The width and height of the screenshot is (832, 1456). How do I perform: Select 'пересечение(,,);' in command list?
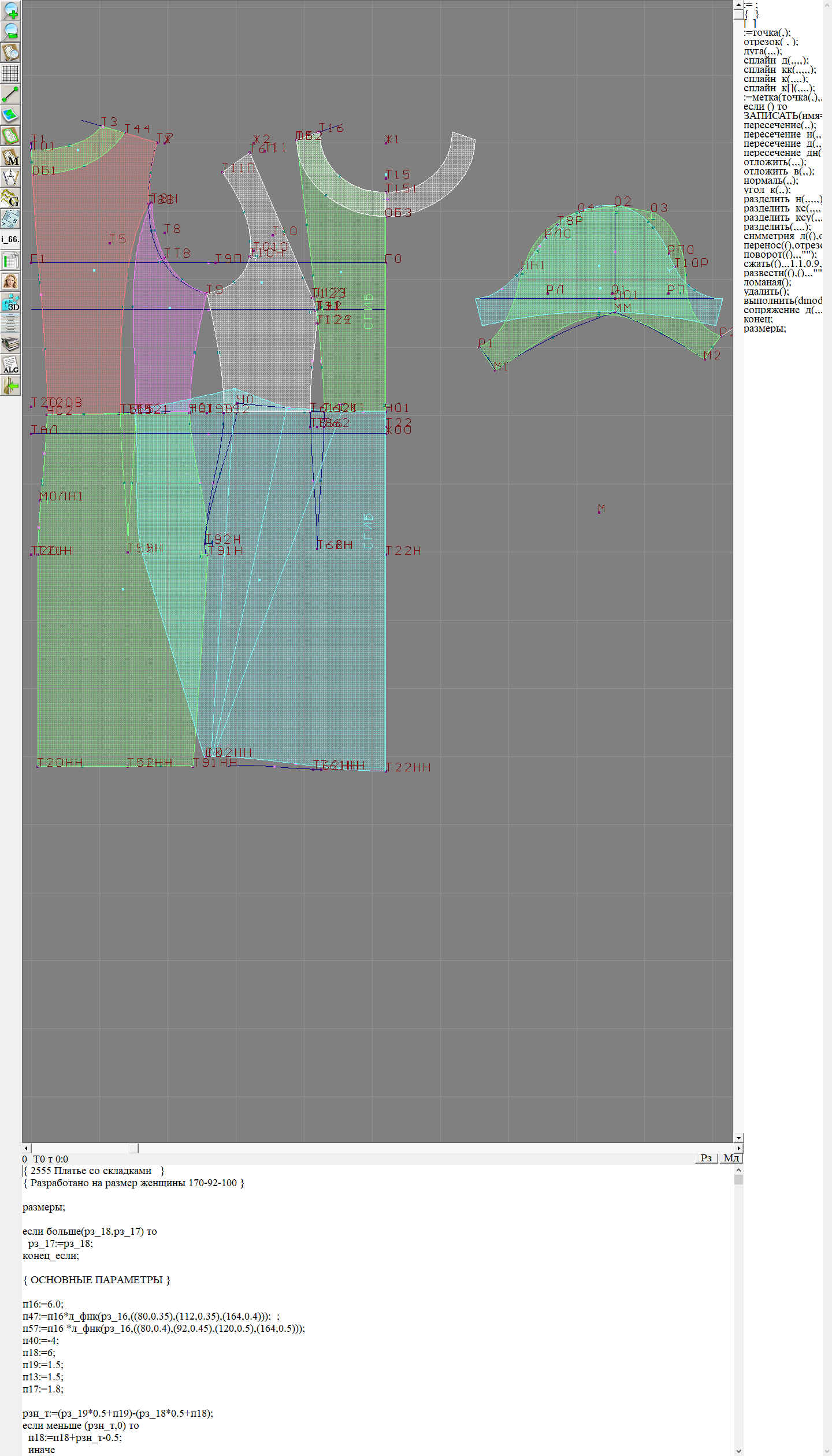coord(779,125)
